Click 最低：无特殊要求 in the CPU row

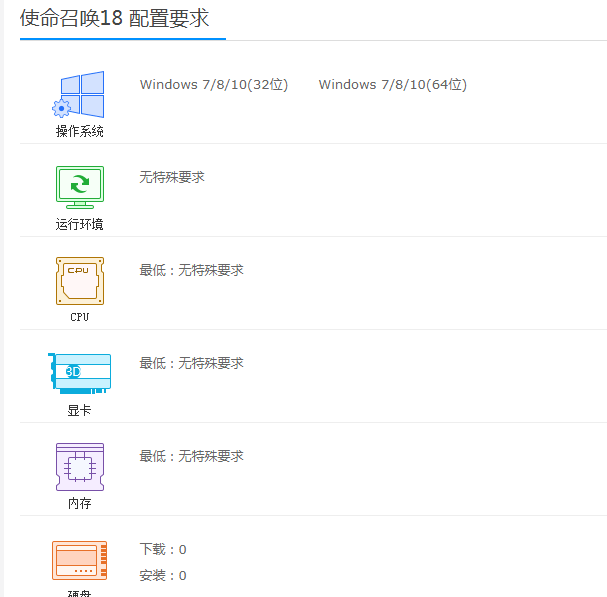(x=191, y=270)
